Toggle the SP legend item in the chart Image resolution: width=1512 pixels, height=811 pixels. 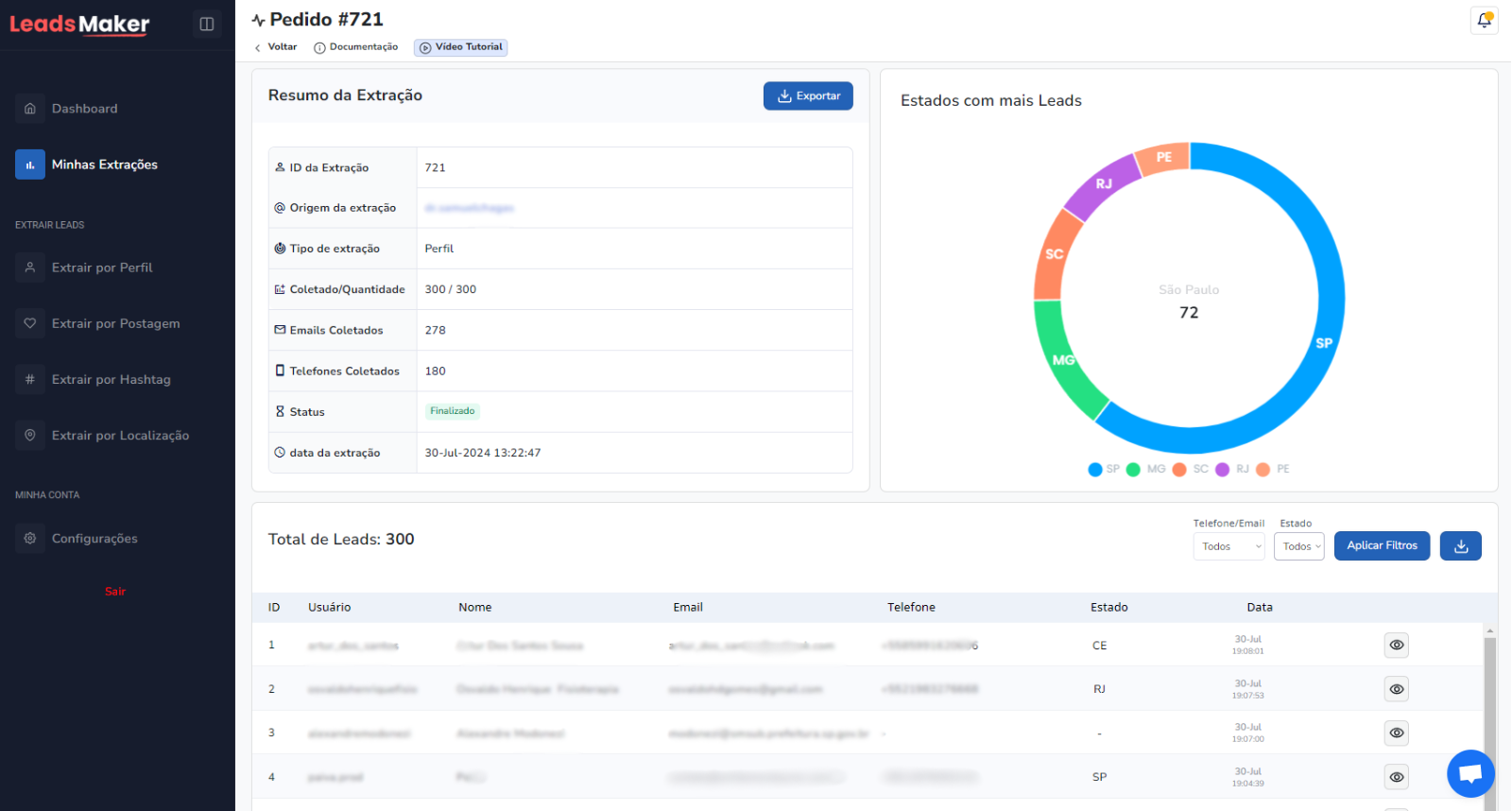pos(1104,470)
